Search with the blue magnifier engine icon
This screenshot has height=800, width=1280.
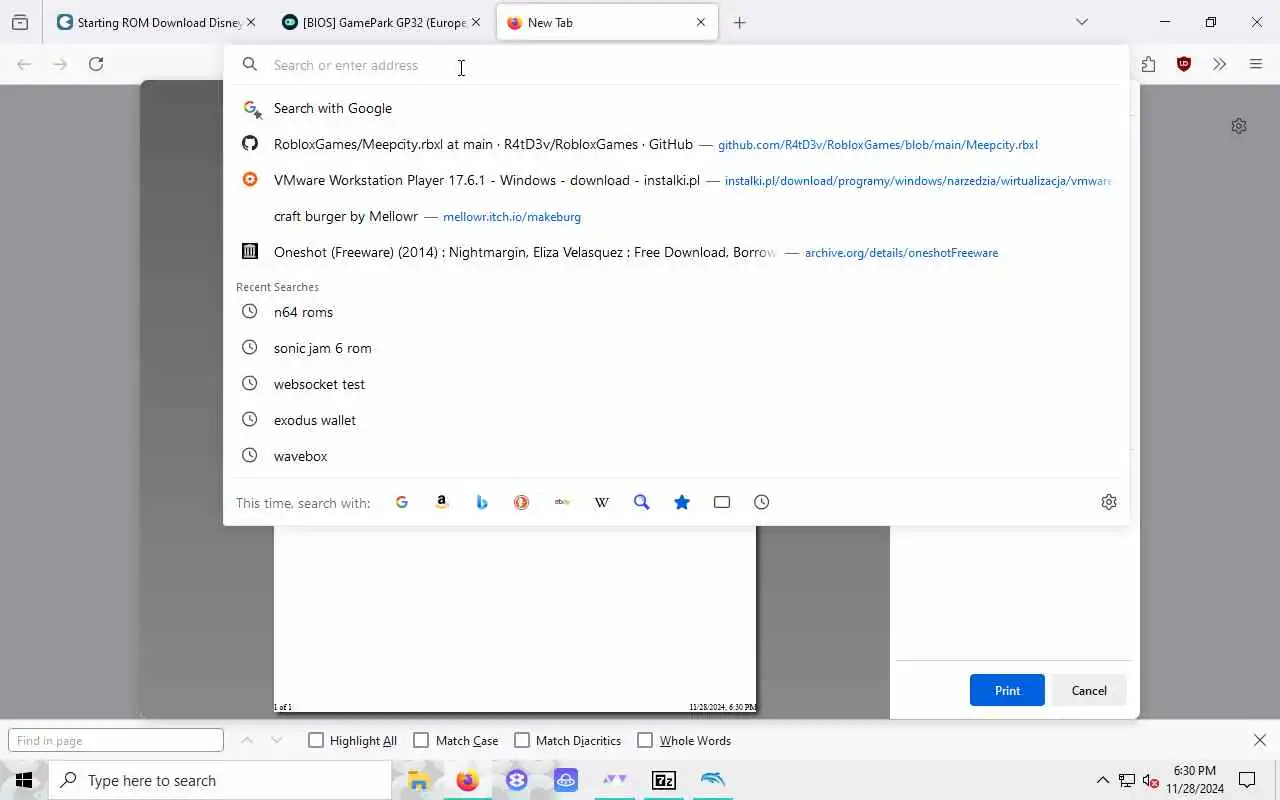(x=642, y=502)
